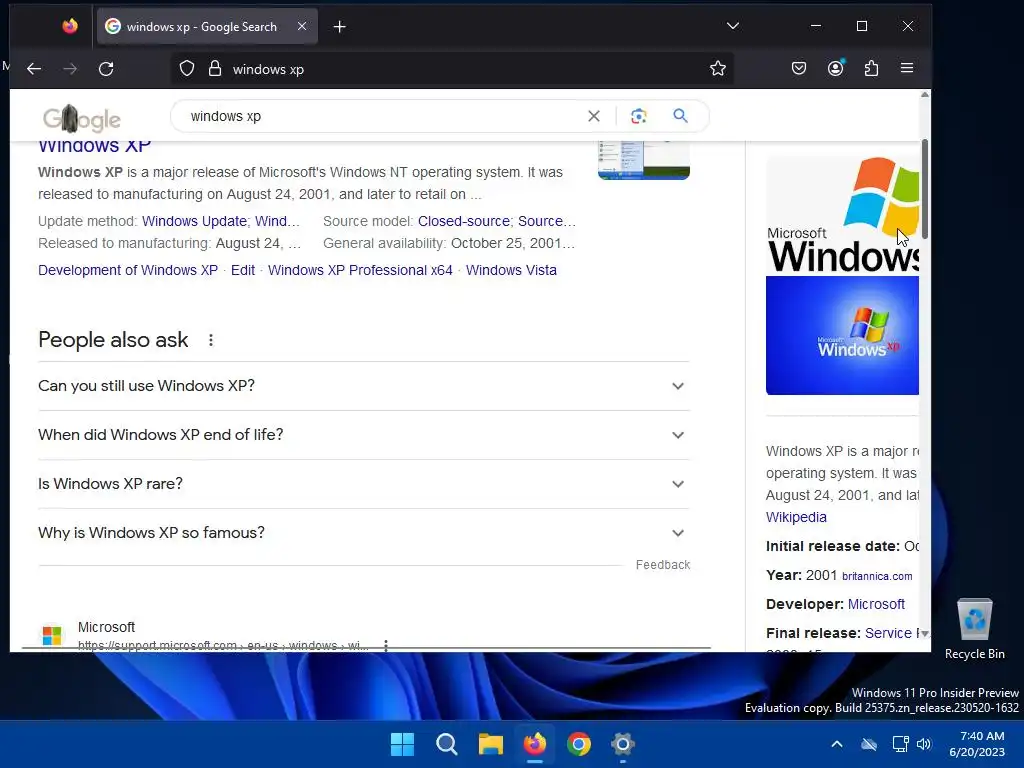Click the site security padlock icon
The image size is (1024, 768).
tap(215, 69)
